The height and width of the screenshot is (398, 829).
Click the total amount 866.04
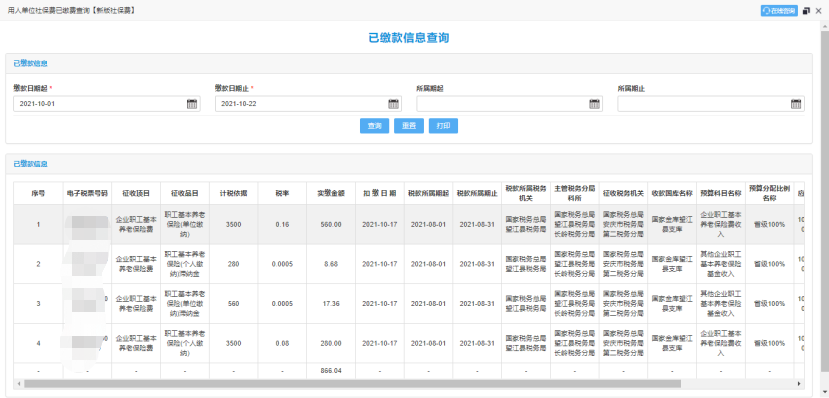pyautogui.click(x=331, y=371)
